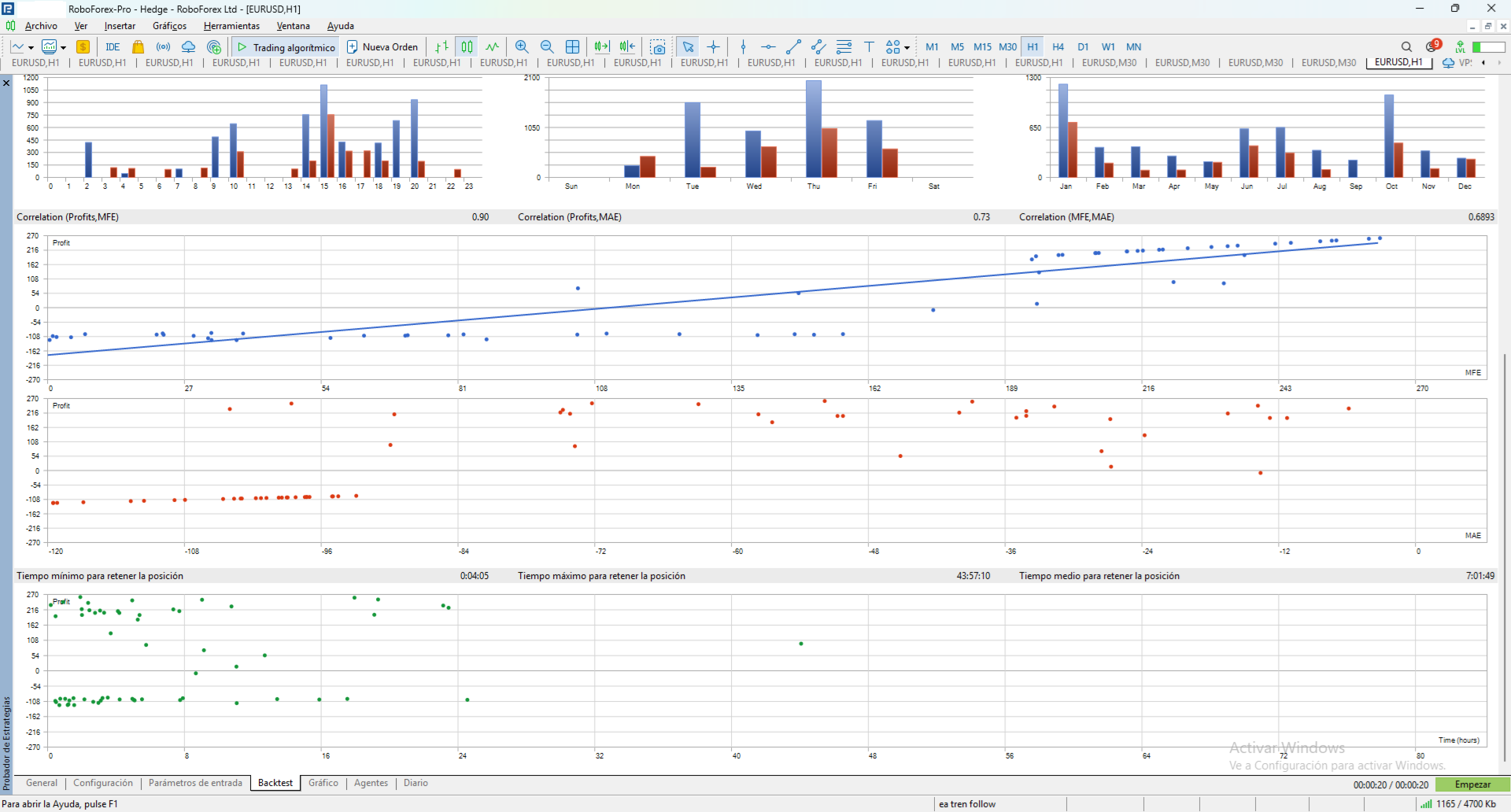Select the M30 timeframe
Screen dimensions: 1511x812
coord(1007,47)
